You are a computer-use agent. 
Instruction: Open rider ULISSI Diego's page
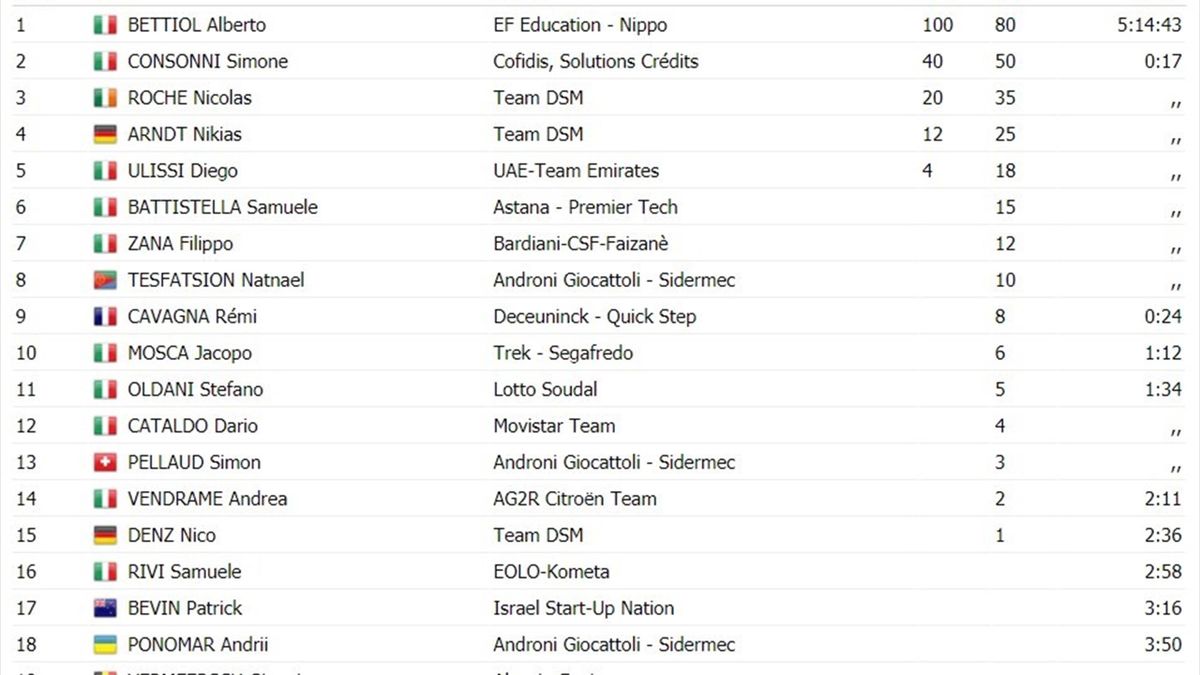pyautogui.click(x=182, y=171)
